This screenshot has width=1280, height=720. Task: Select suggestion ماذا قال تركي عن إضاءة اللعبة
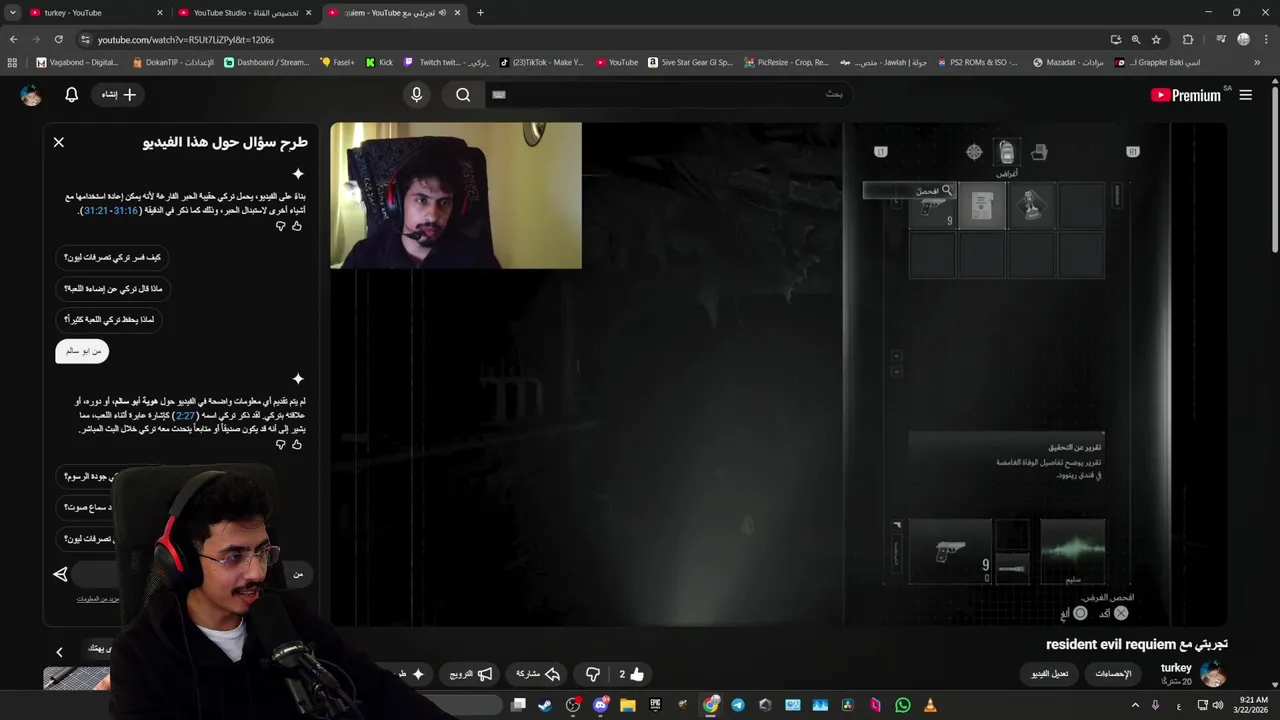(112, 288)
